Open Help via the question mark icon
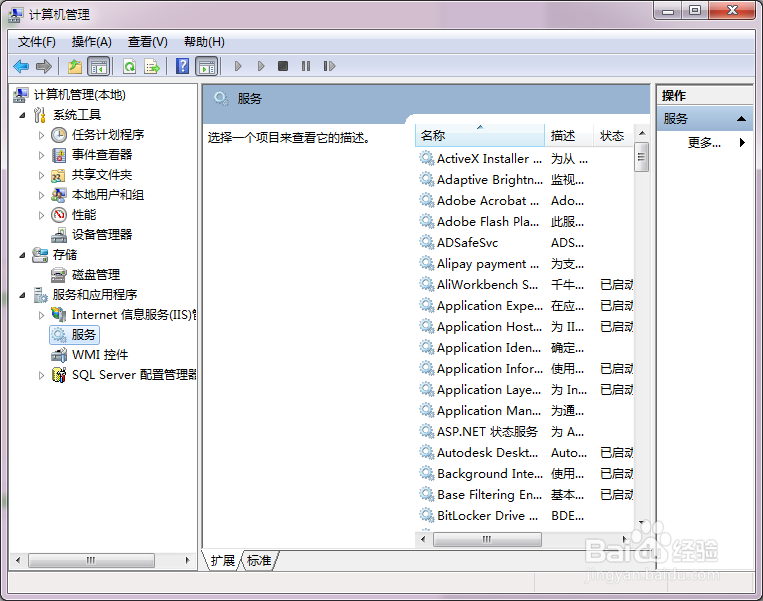The height and width of the screenshot is (601, 763). (182, 66)
